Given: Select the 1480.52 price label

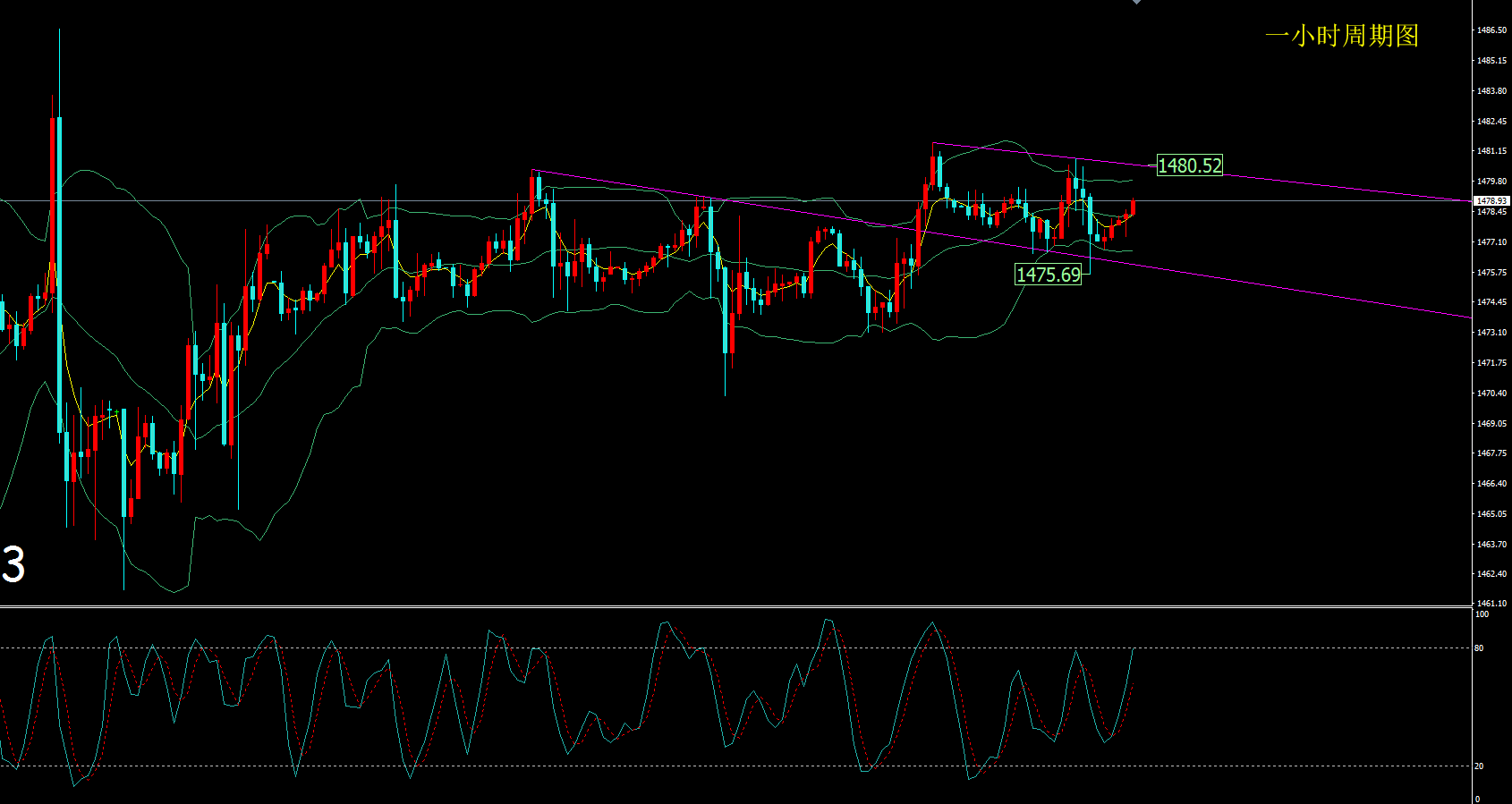Looking at the screenshot, I should click(x=1190, y=165).
